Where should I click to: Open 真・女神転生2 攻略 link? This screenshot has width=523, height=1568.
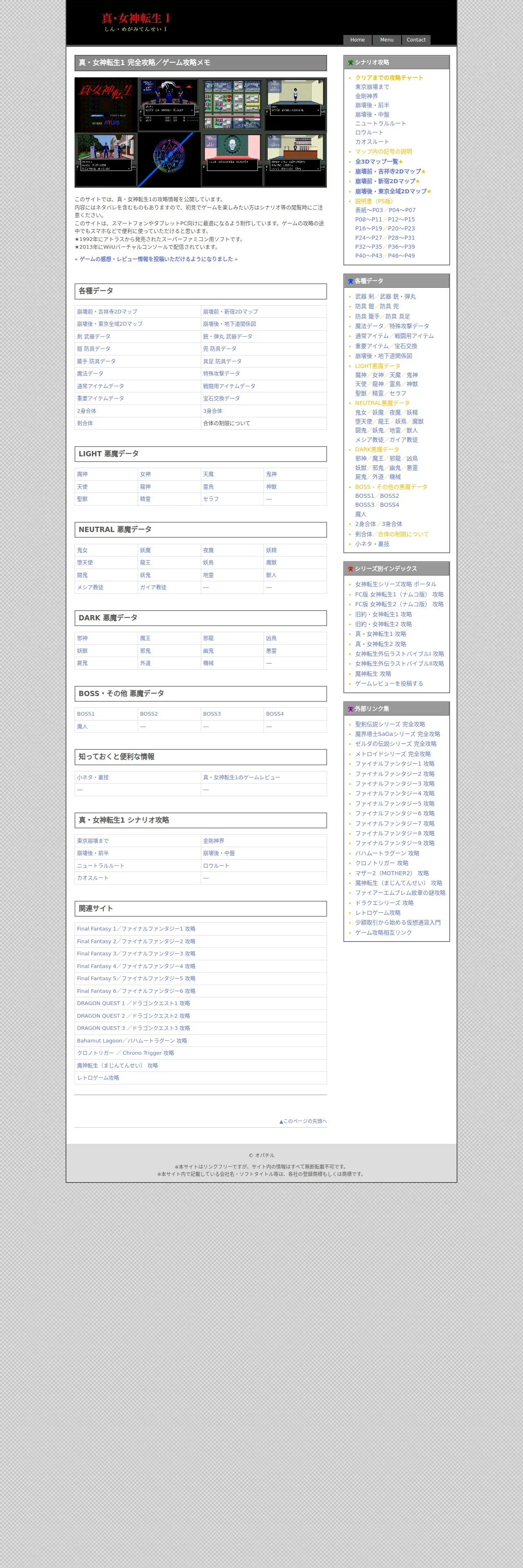(x=380, y=645)
